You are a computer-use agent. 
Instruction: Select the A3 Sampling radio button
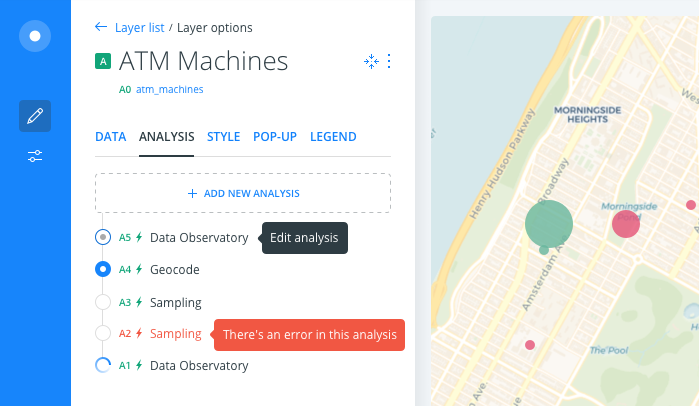[x=103, y=302]
